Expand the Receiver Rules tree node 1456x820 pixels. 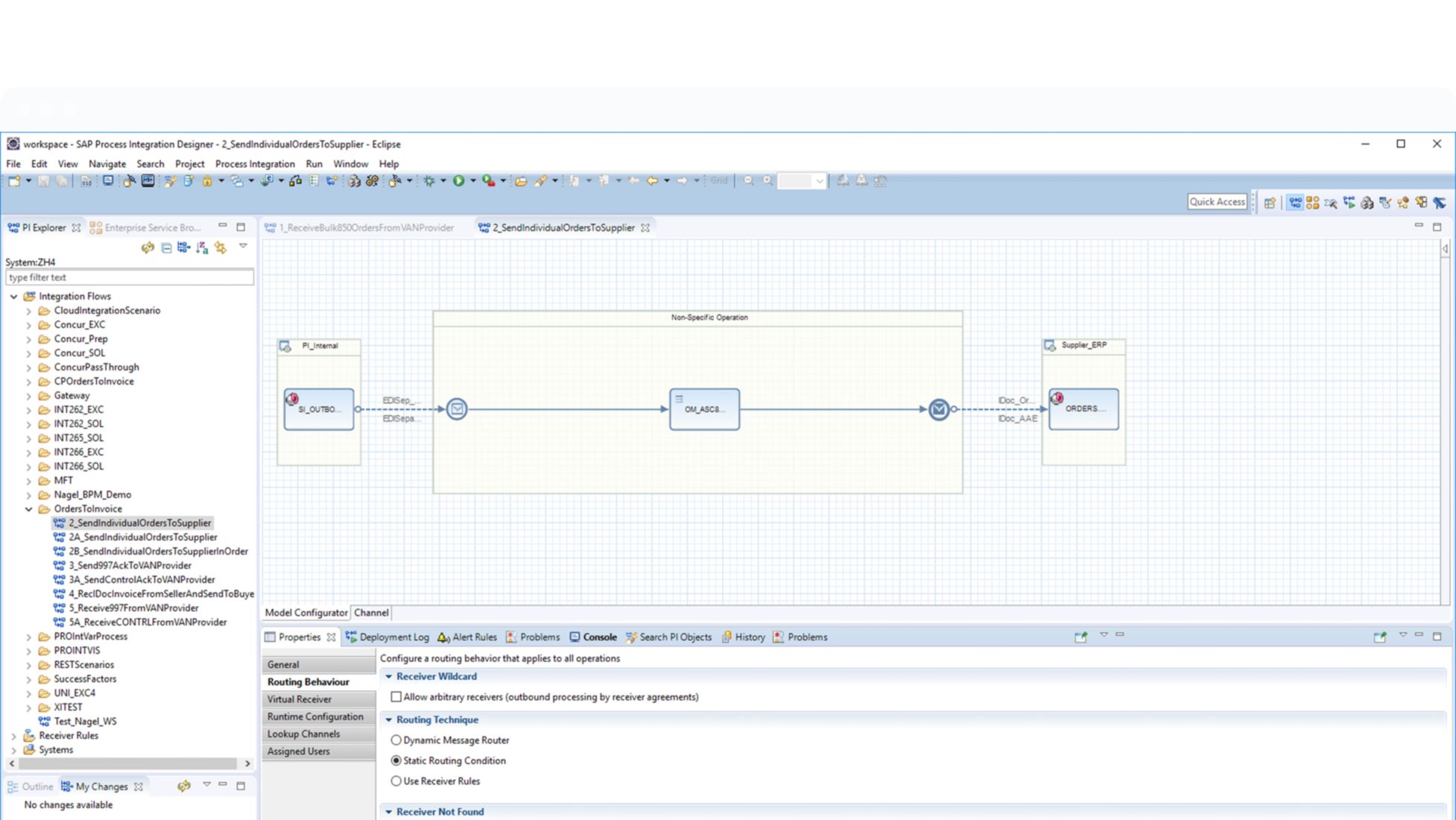[x=13, y=736]
